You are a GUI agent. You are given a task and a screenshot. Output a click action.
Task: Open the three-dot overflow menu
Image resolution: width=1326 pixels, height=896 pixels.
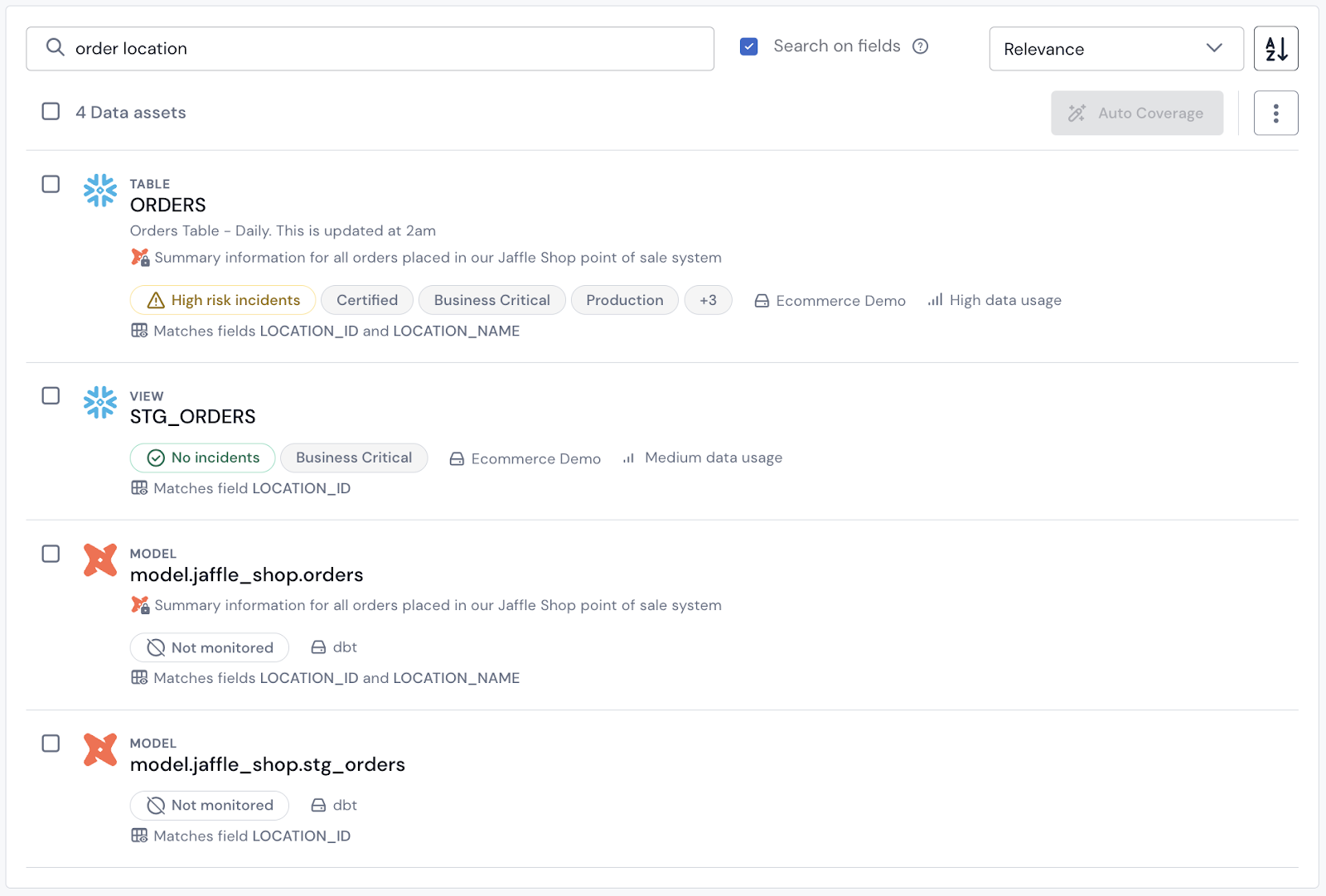pos(1275,113)
